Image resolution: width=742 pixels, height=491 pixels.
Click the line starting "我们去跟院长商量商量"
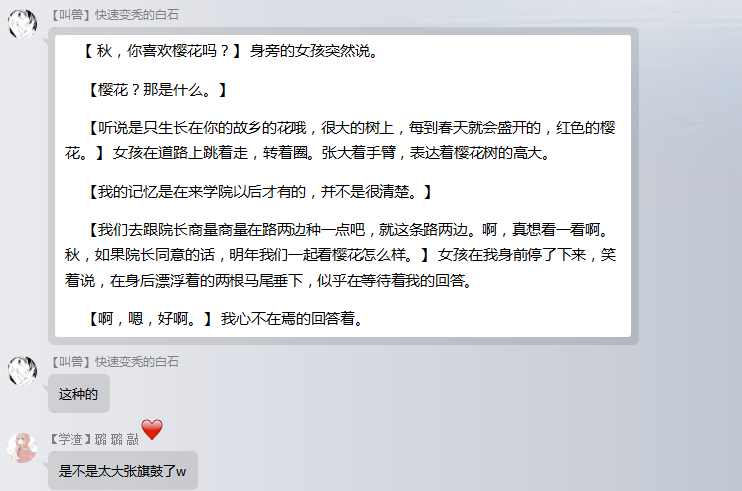[349, 230]
